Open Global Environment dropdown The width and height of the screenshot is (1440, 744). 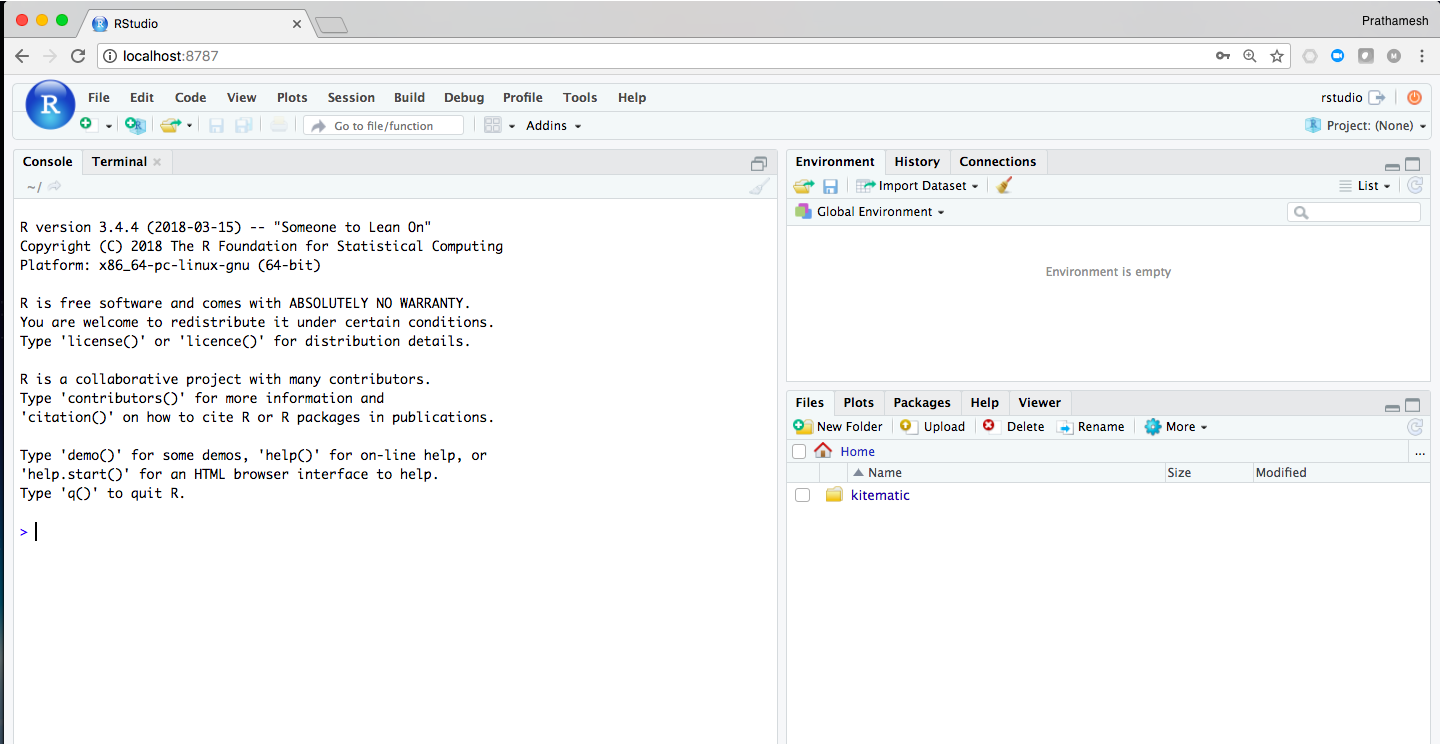point(869,212)
